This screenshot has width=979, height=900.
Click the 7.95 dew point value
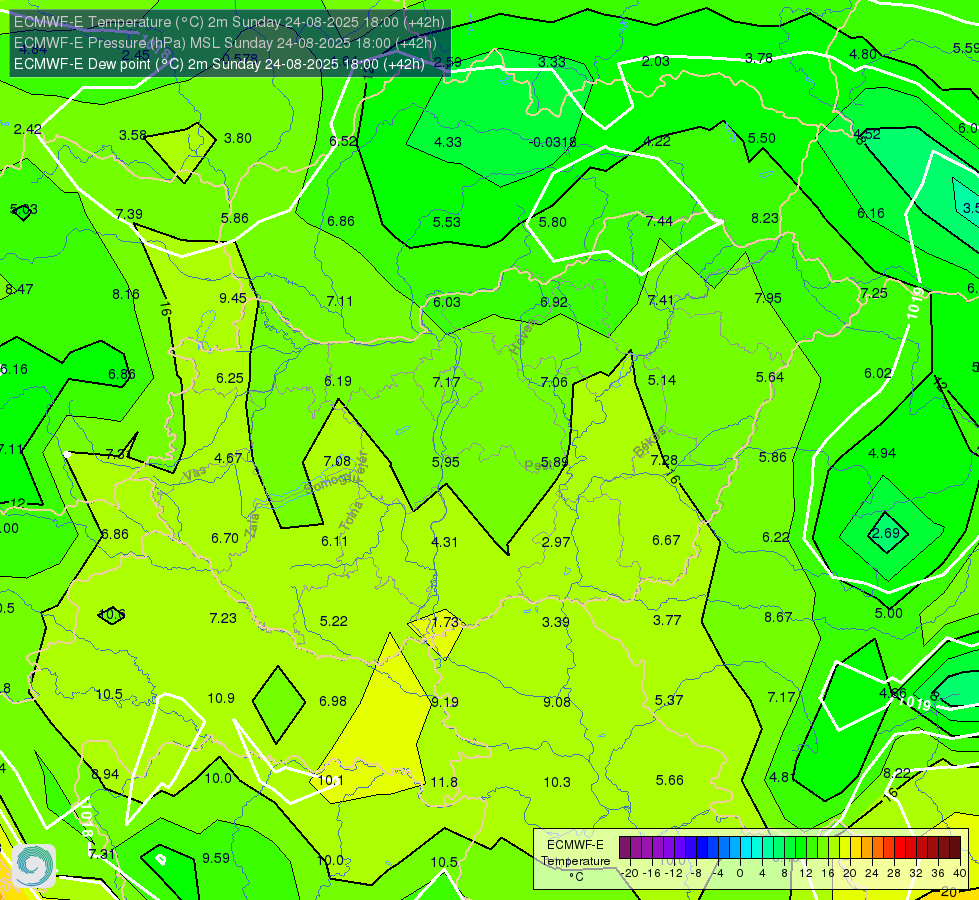768,298
